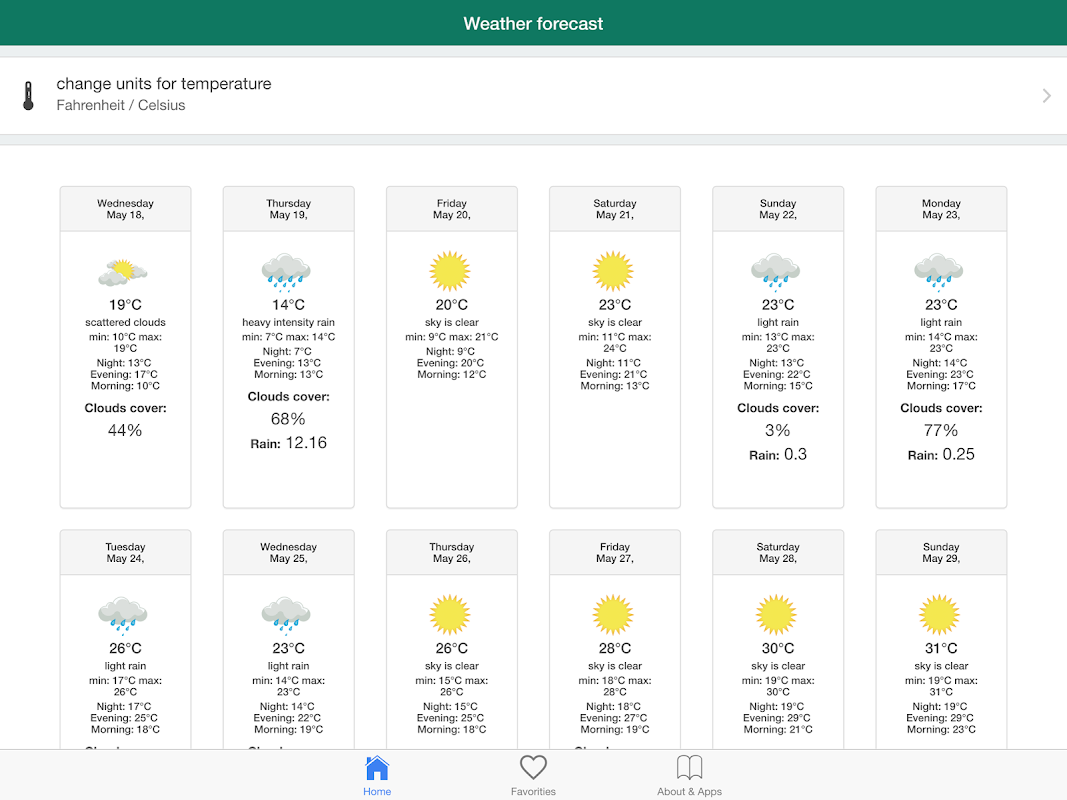This screenshot has width=1067, height=800.
Task: Click the 19°C temperature on May 18
Action: [x=125, y=305]
